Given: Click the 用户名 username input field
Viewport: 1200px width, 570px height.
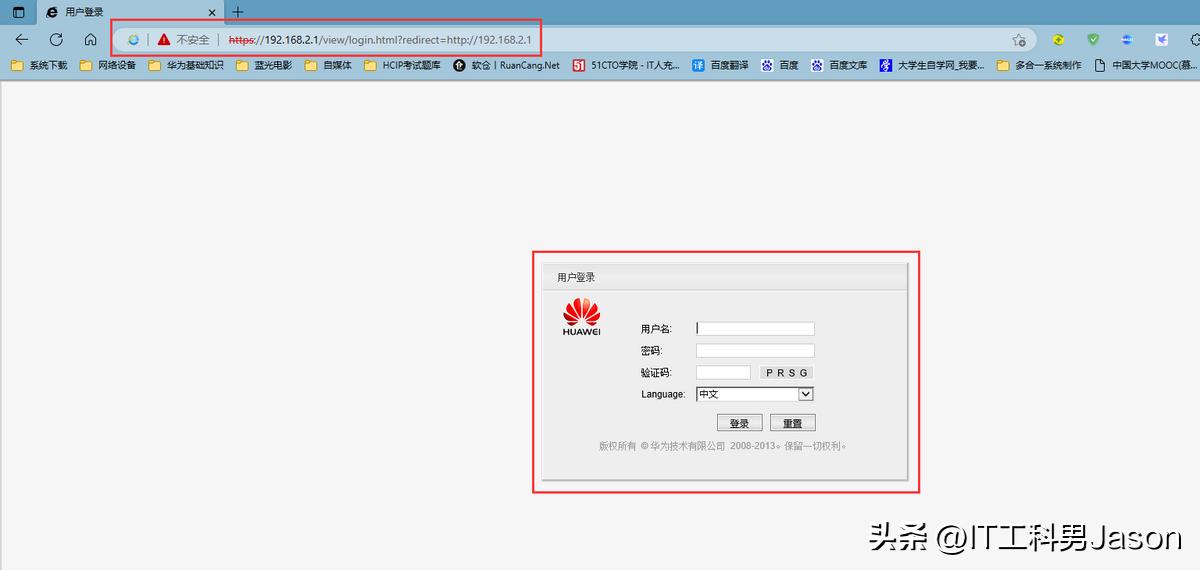Looking at the screenshot, I should 755,328.
